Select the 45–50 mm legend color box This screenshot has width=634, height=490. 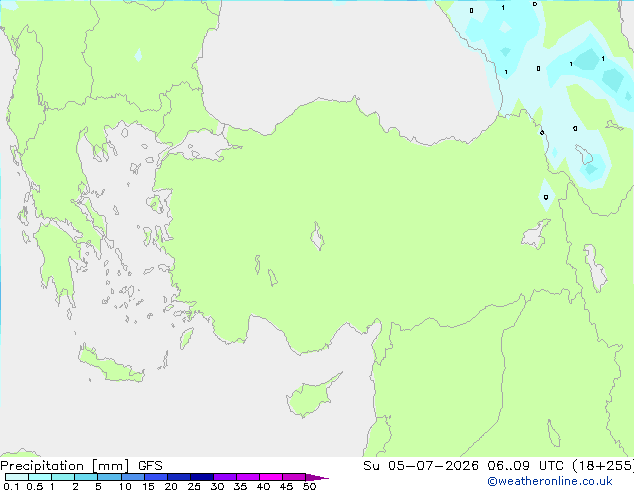(294, 477)
